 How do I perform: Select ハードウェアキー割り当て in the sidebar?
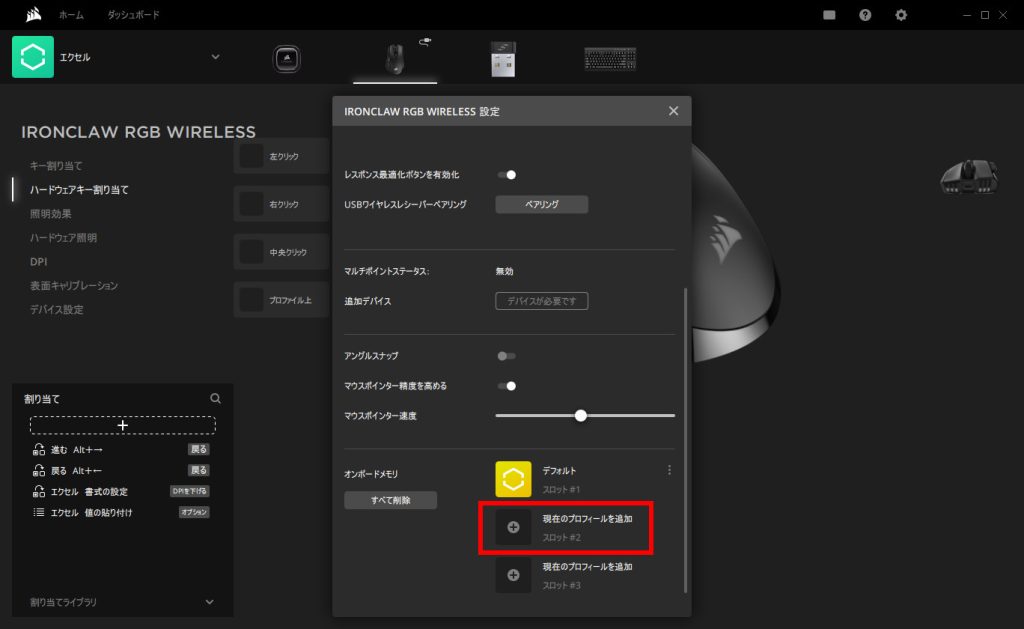pos(79,189)
